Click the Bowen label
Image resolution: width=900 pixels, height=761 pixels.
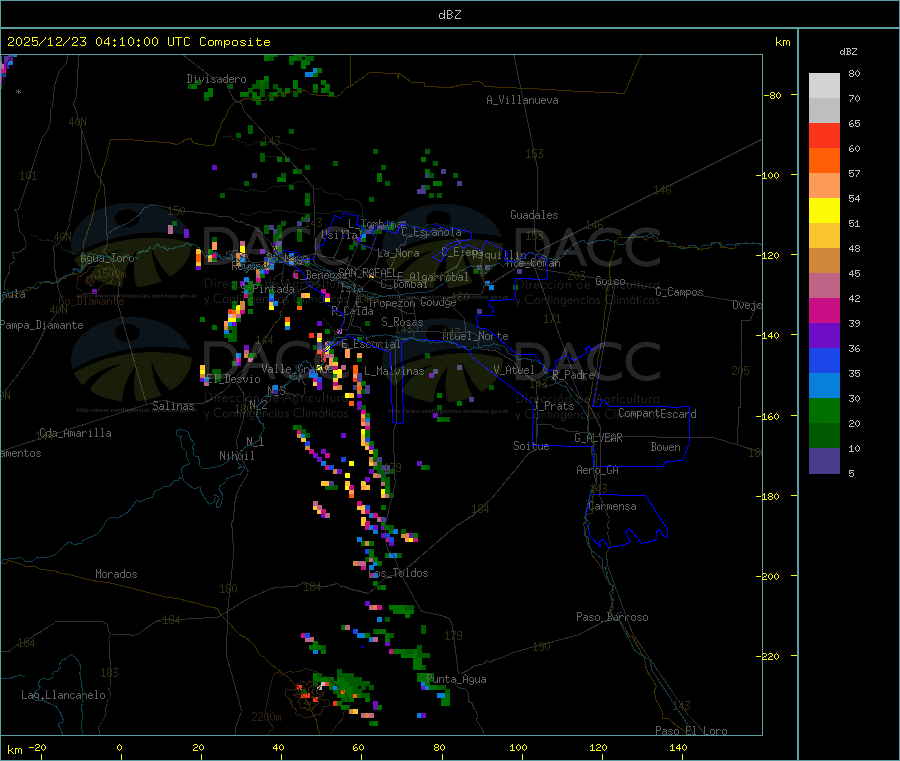coord(665,447)
